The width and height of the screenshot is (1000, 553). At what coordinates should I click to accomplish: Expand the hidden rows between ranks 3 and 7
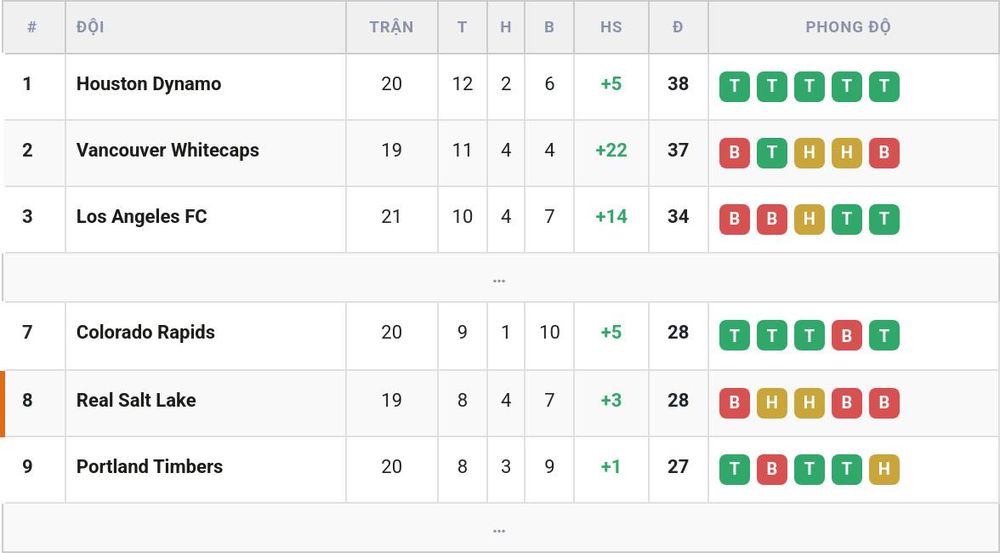click(x=499, y=278)
